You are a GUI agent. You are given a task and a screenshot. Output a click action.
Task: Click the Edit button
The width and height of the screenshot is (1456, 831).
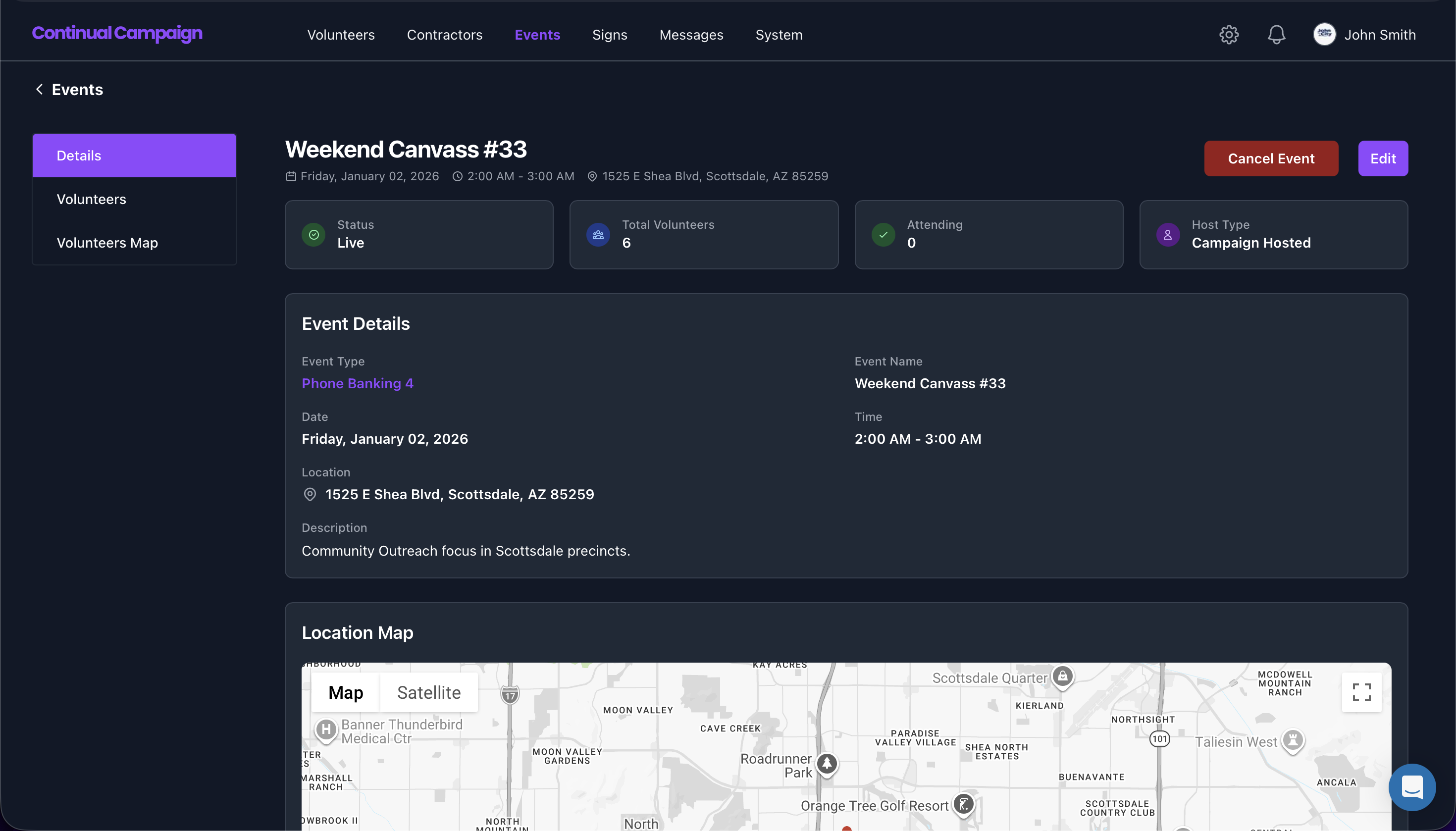click(x=1382, y=158)
